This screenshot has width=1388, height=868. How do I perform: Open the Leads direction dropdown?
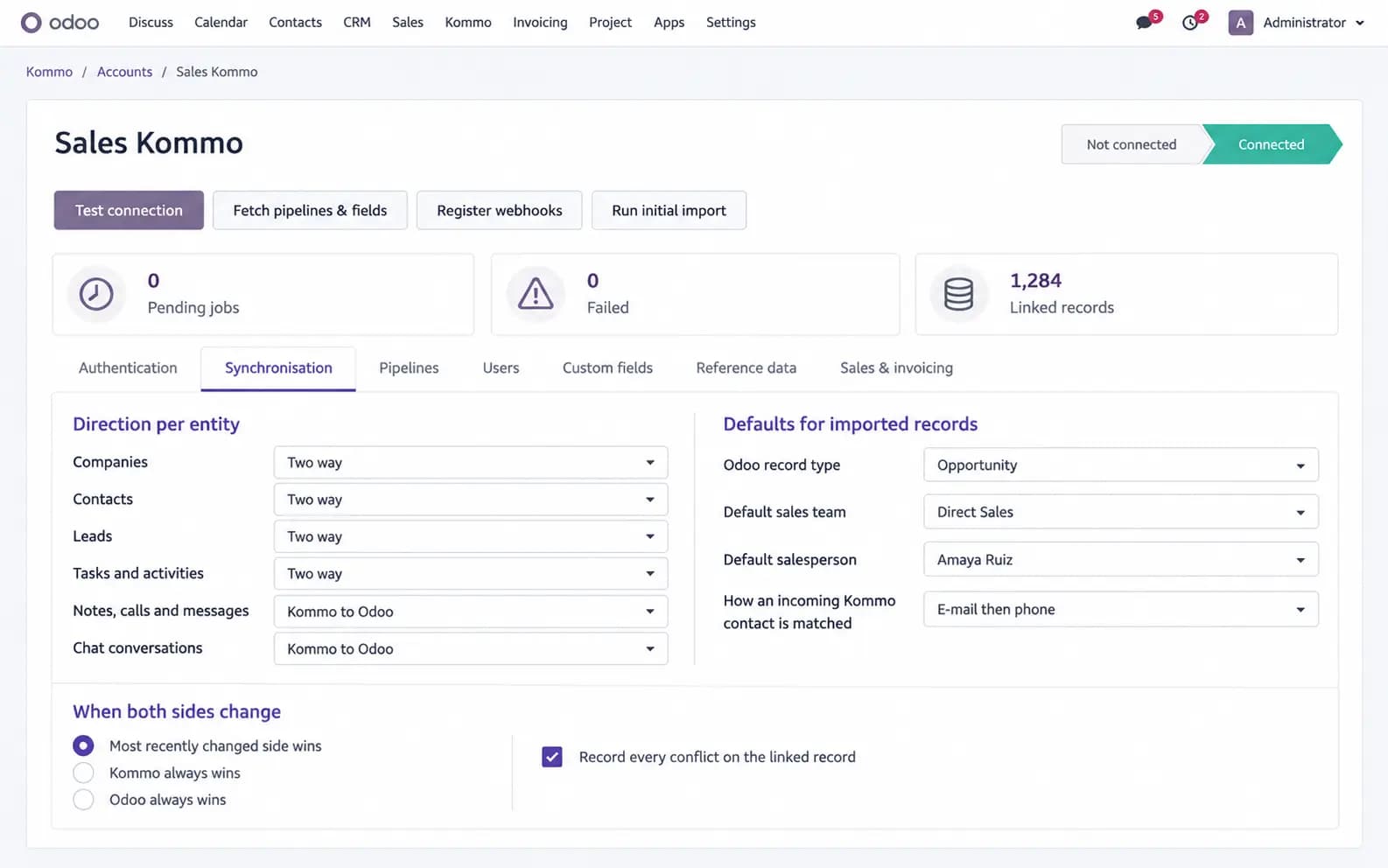click(x=471, y=536)
